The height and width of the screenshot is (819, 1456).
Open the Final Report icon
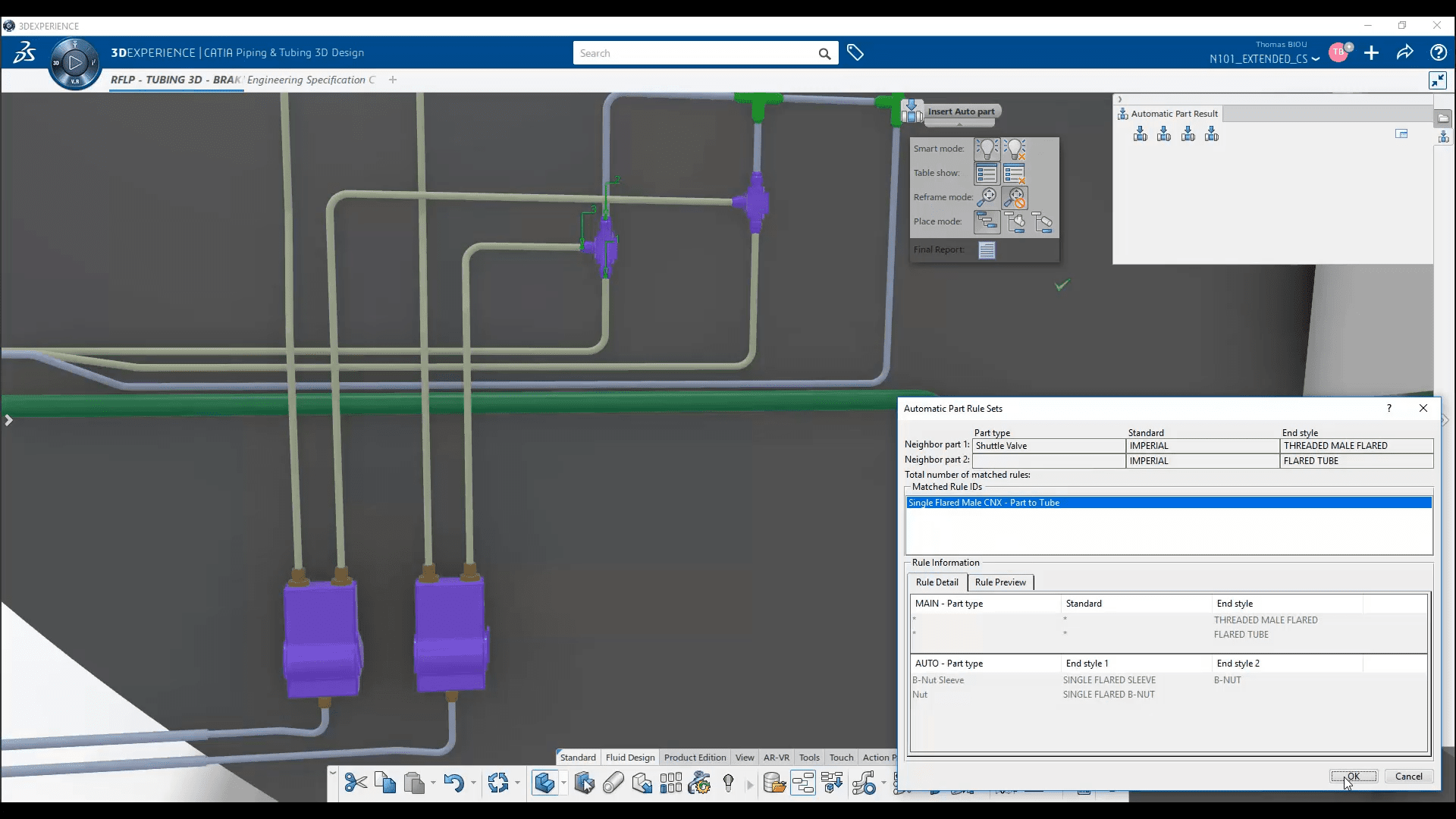pyautogui.click(x=987, y=249)
